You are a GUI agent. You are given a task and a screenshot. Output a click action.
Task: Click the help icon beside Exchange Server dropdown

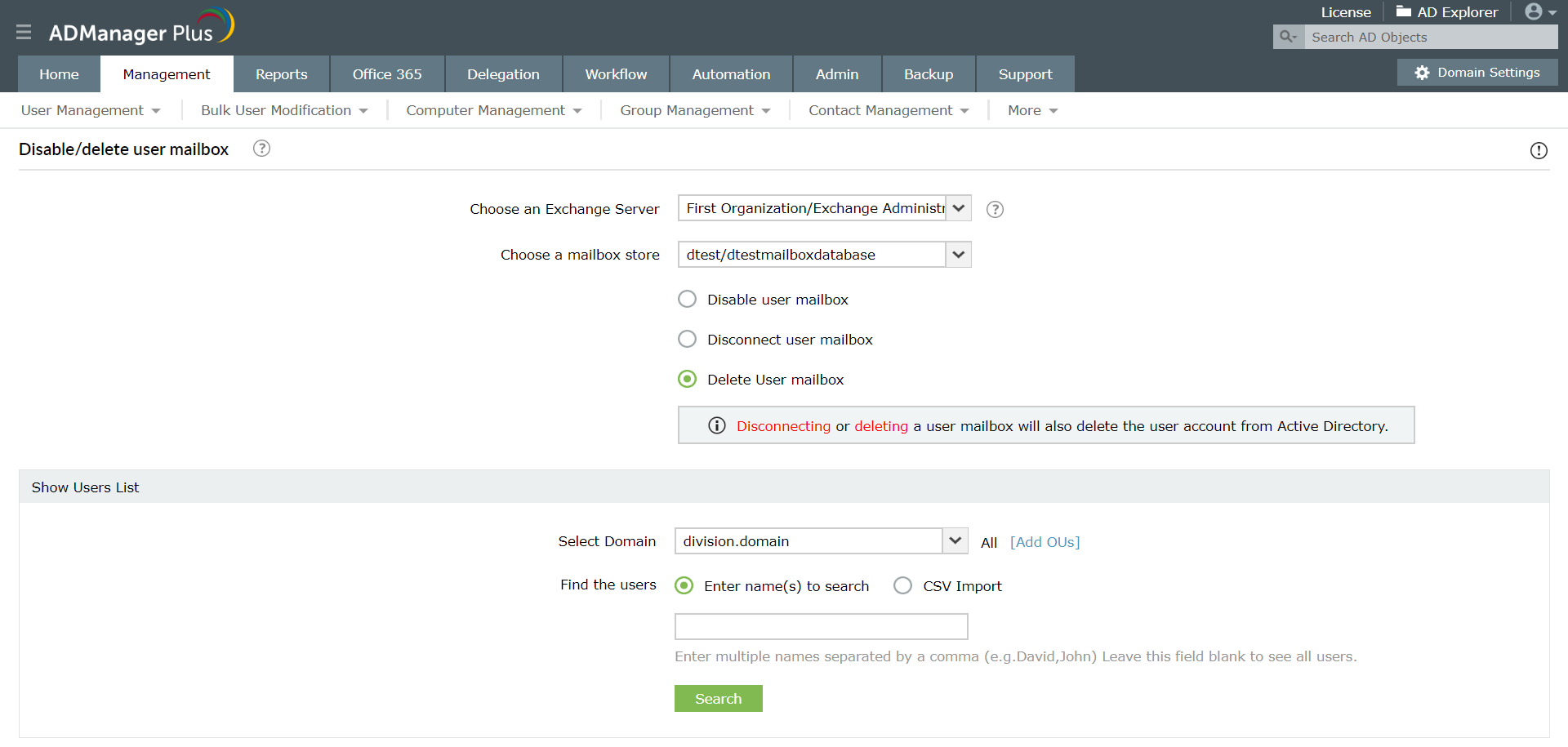click(x=995, y=209)
